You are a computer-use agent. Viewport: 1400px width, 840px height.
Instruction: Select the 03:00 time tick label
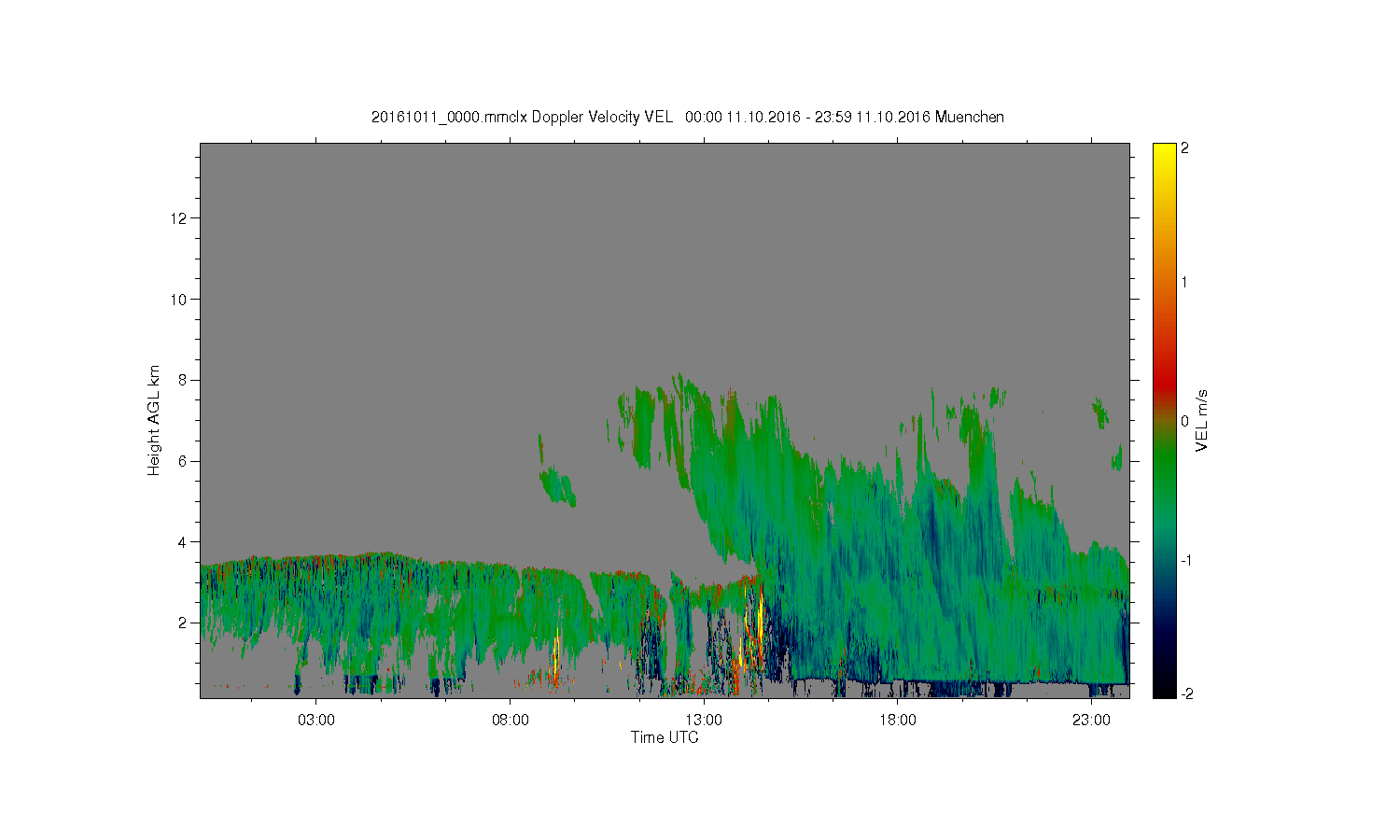coord(316,721)
